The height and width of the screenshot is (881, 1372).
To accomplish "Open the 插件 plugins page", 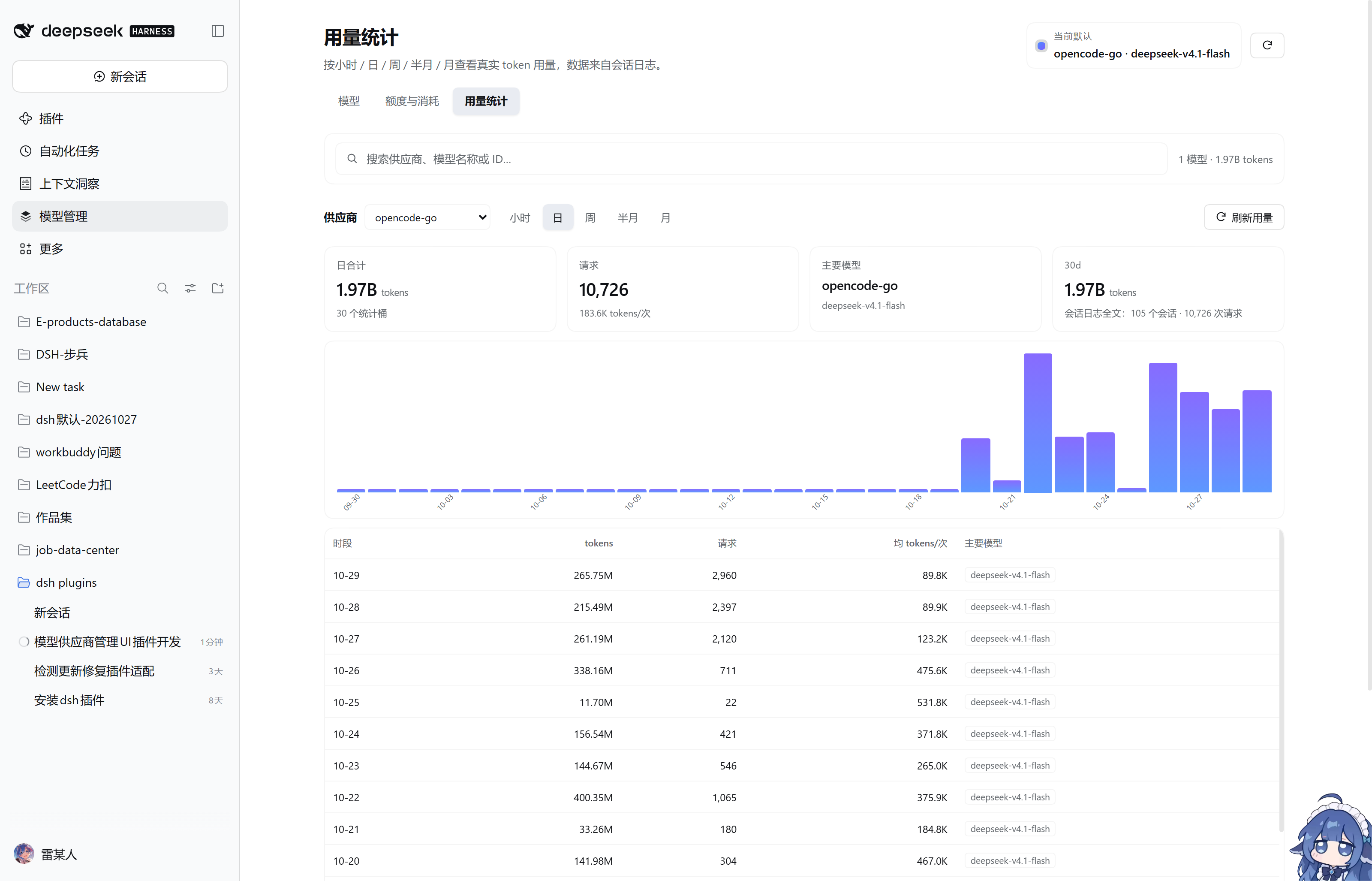I will click(x=120, y=118).
